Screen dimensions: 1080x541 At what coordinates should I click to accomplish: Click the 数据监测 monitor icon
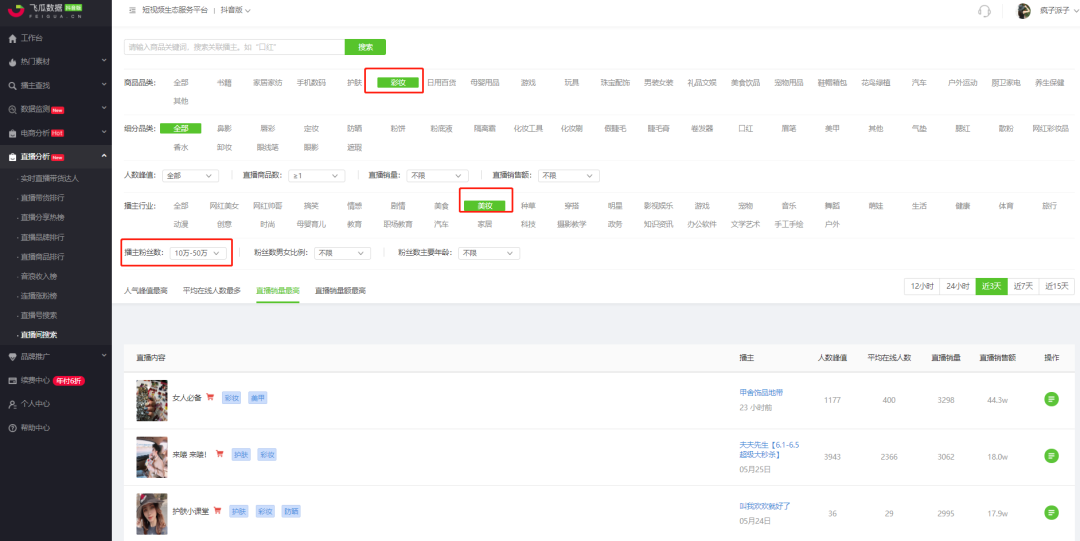pyautogui.click(x=12, y=109)
